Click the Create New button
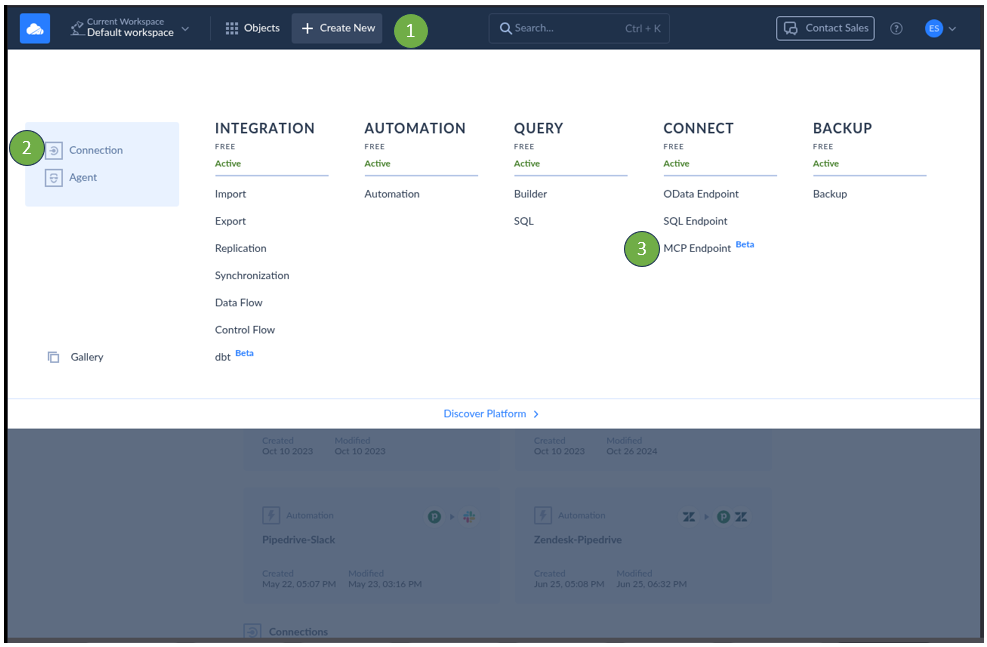 [337, 27]
